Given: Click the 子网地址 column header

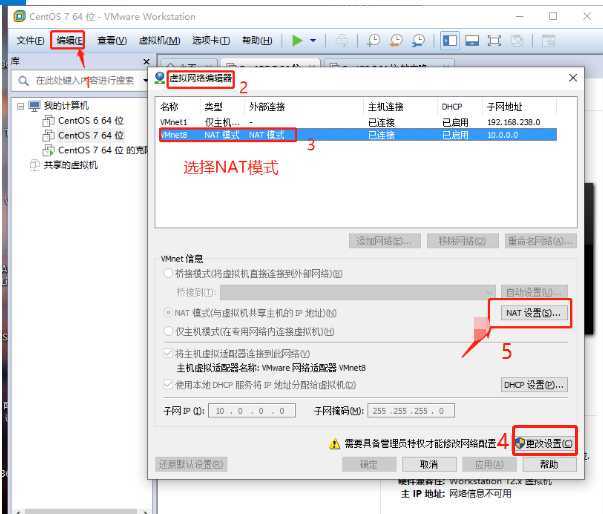Looking at the screenshot, I should 519,106.
